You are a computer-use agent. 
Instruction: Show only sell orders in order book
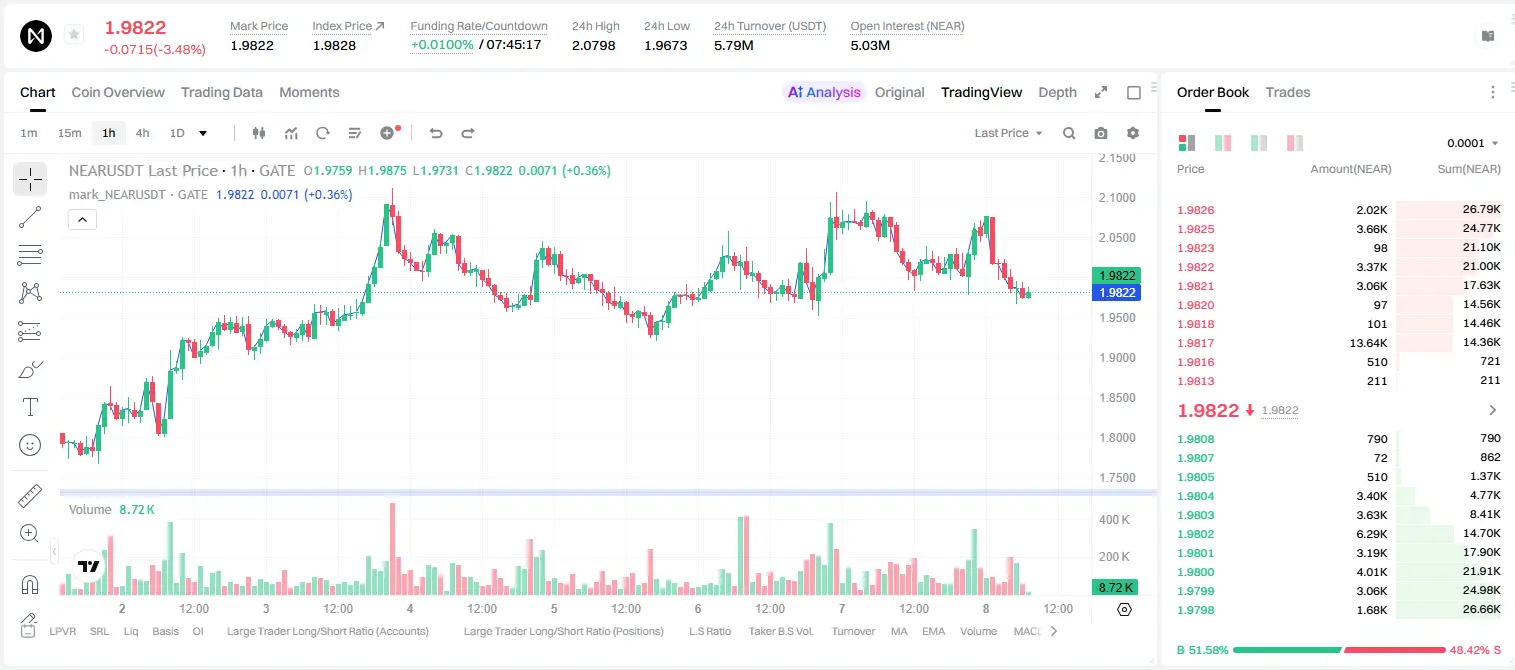point(1295,143)
